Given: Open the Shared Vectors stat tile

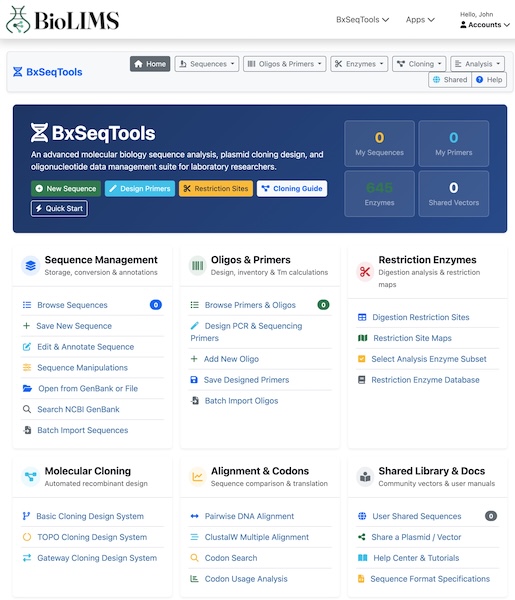Looking at the screenshot, I should (454, 194).
